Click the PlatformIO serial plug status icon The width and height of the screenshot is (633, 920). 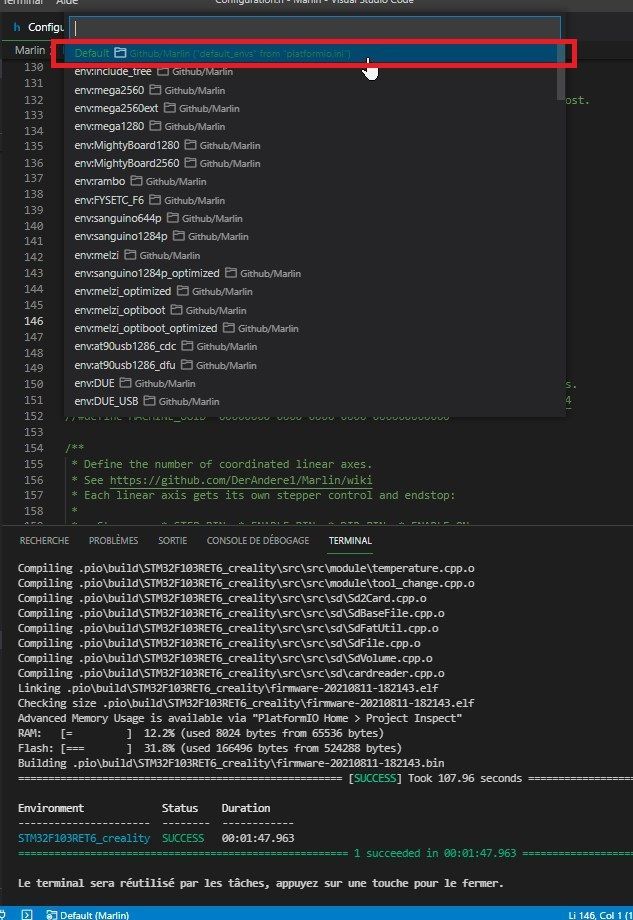[x=4, y=914]
